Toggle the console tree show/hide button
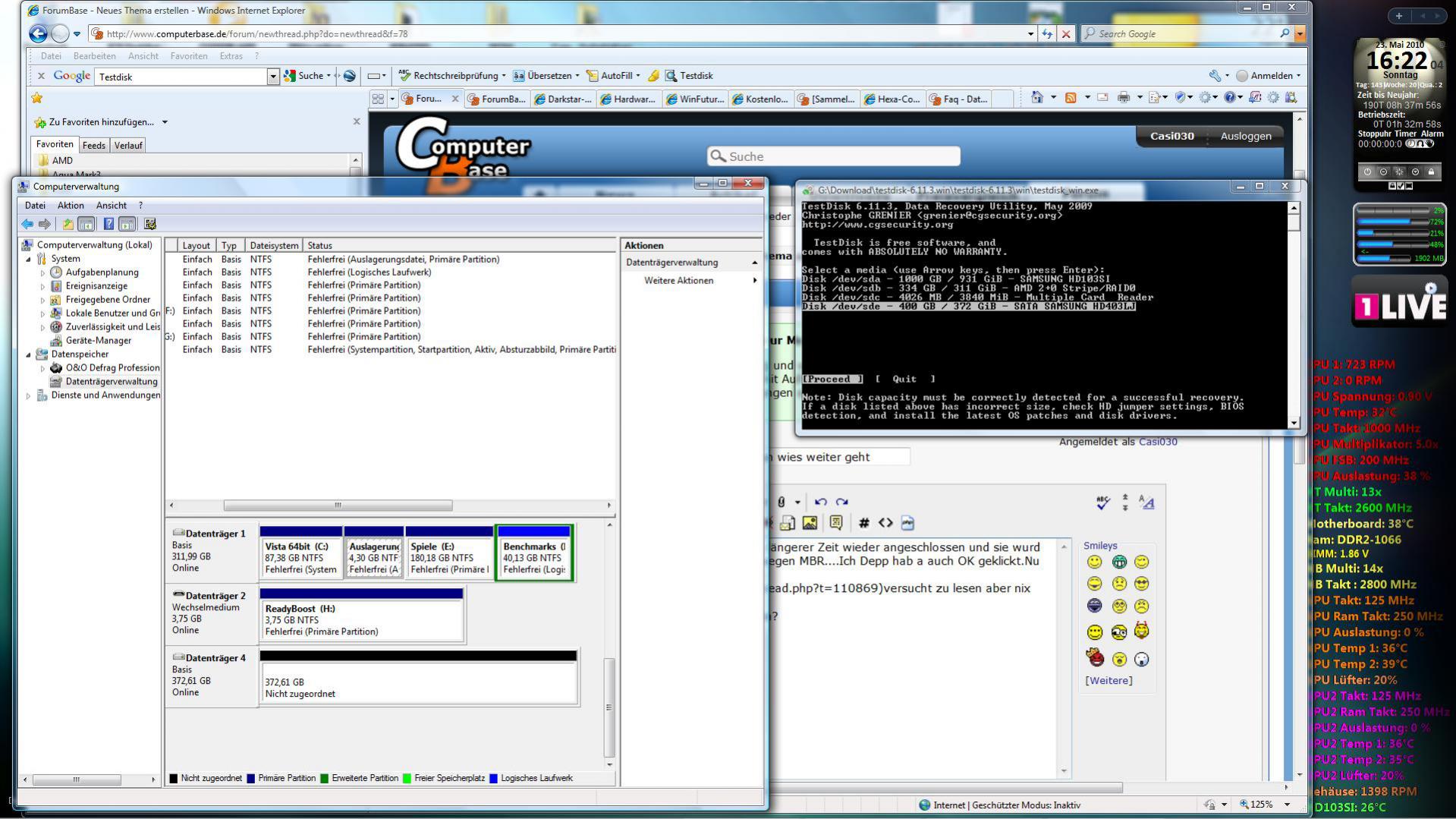Screen dimensions: 1456x819 click(x=86, y=224)
